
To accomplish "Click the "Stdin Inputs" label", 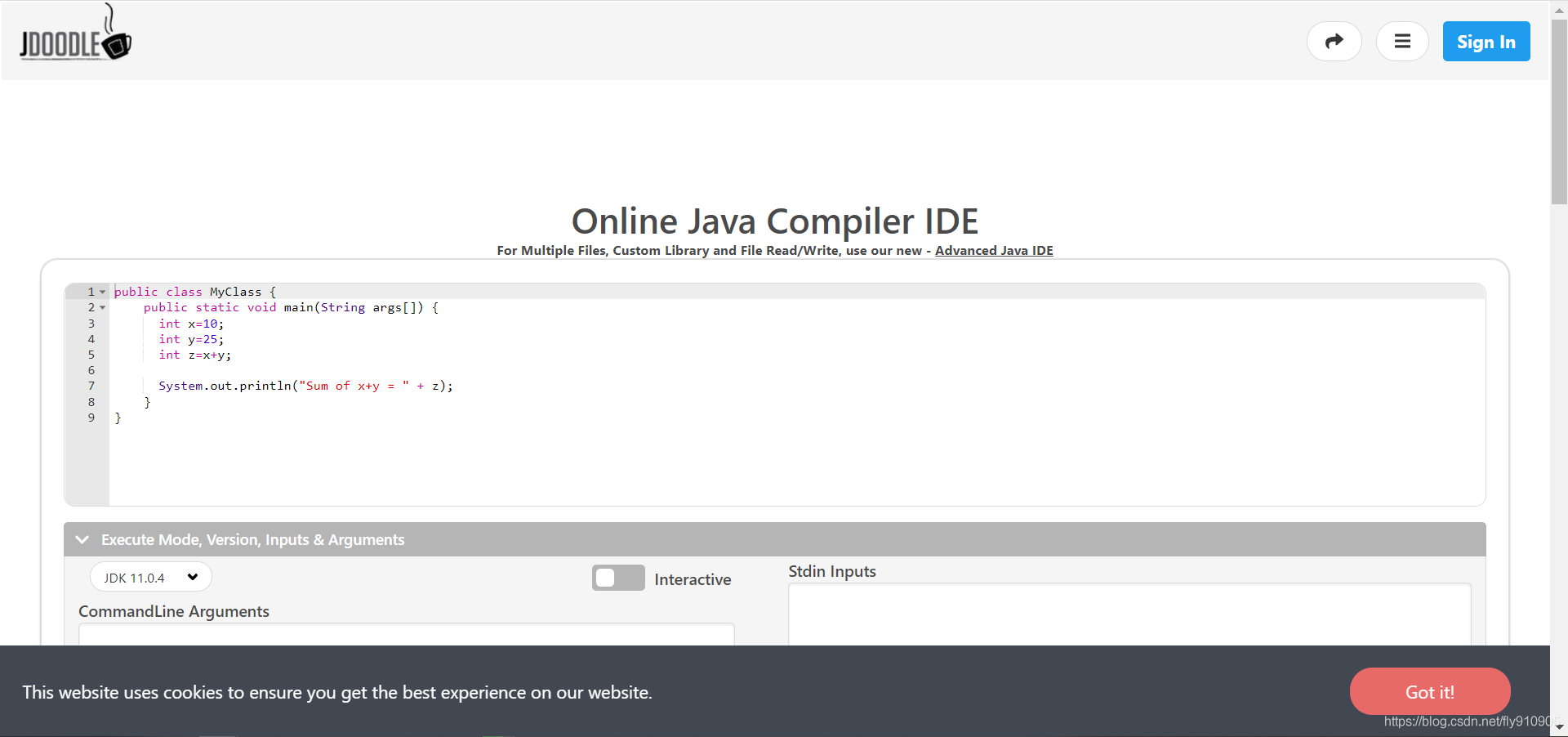I will (x=832, y=571).
